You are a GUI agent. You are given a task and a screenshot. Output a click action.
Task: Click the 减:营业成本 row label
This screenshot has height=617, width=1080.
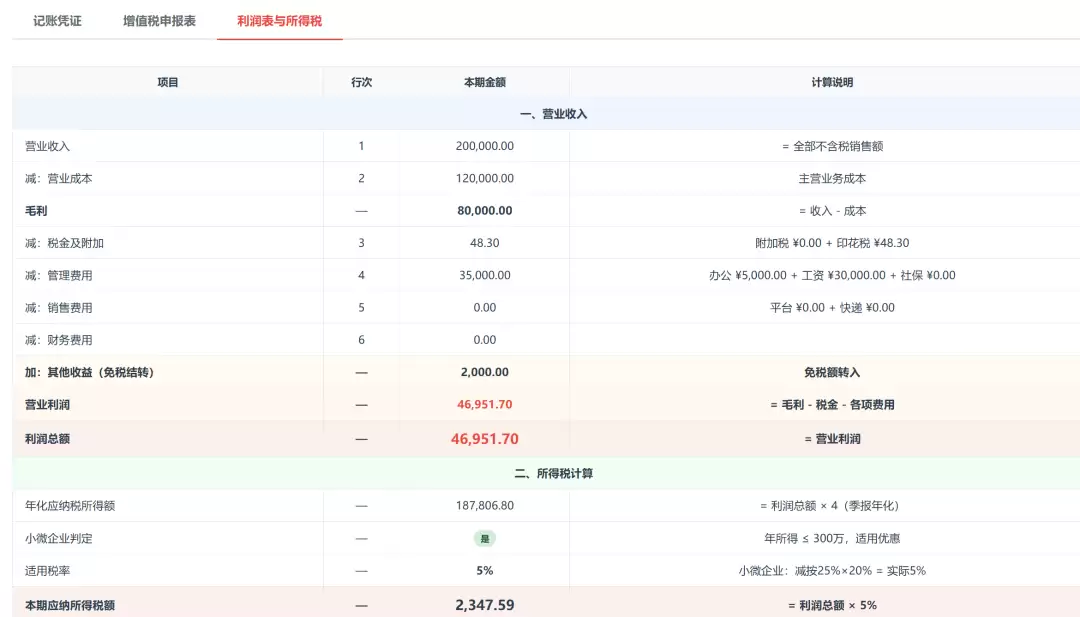click(x=59, y=178)
